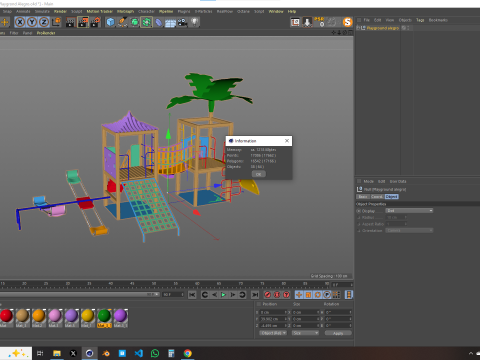Click the red square frame icon
The height and width of the screenshot is (360, 480).
(x=295, y=22)
